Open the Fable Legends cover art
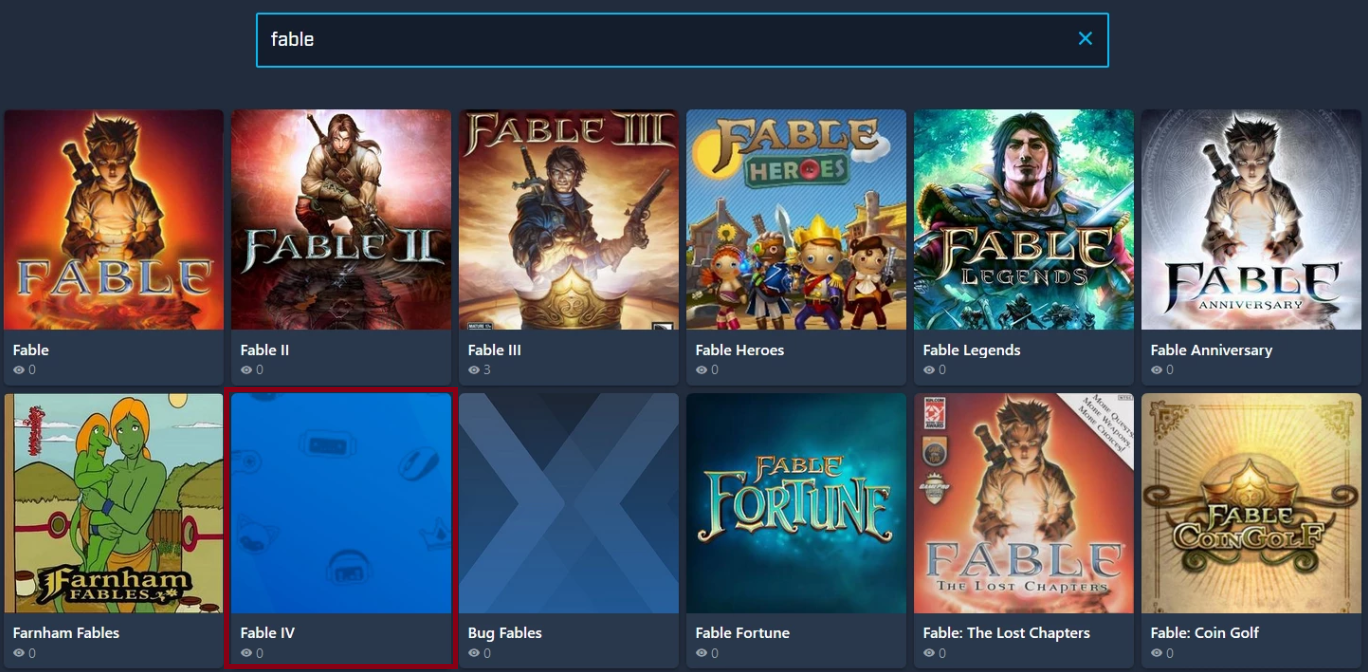The image size is (1368, 672). 1024,220
